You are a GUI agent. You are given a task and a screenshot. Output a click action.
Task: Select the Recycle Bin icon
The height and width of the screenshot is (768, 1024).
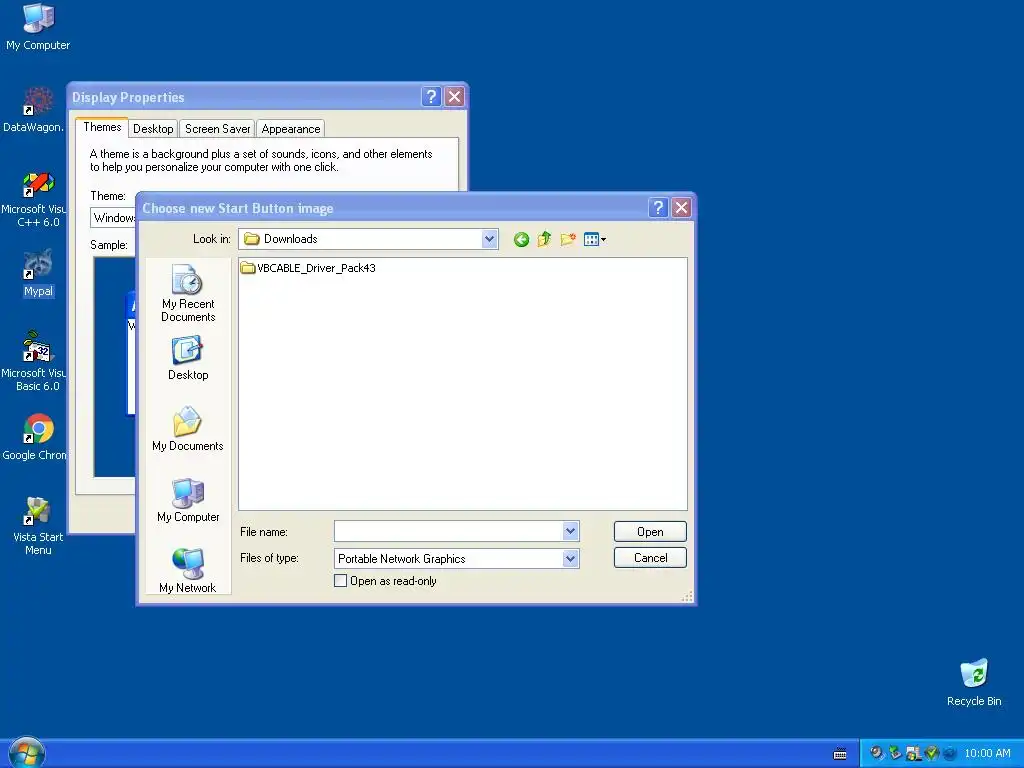coord(974,682)
